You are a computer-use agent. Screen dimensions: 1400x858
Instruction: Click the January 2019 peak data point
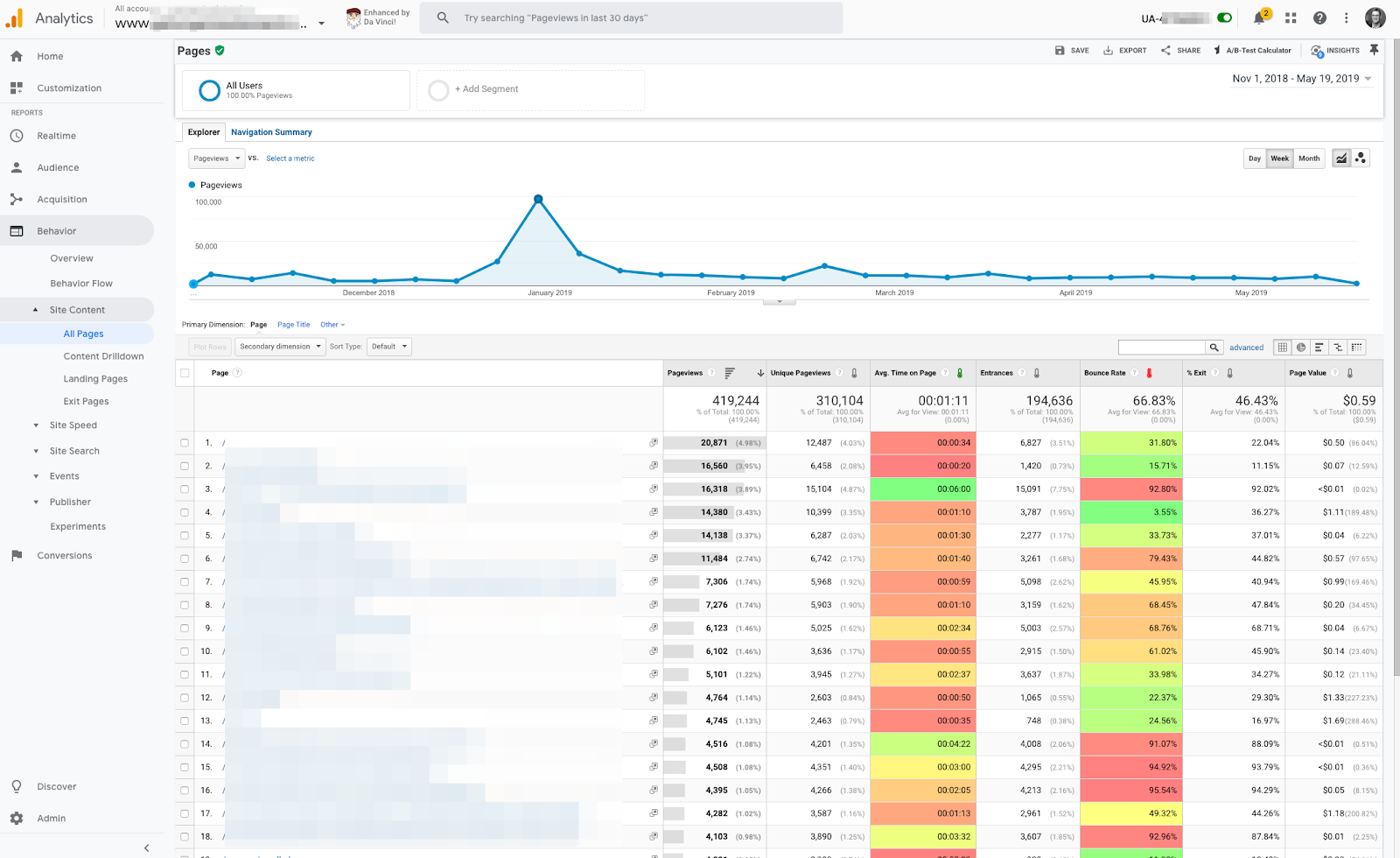[x=538, y=200]
